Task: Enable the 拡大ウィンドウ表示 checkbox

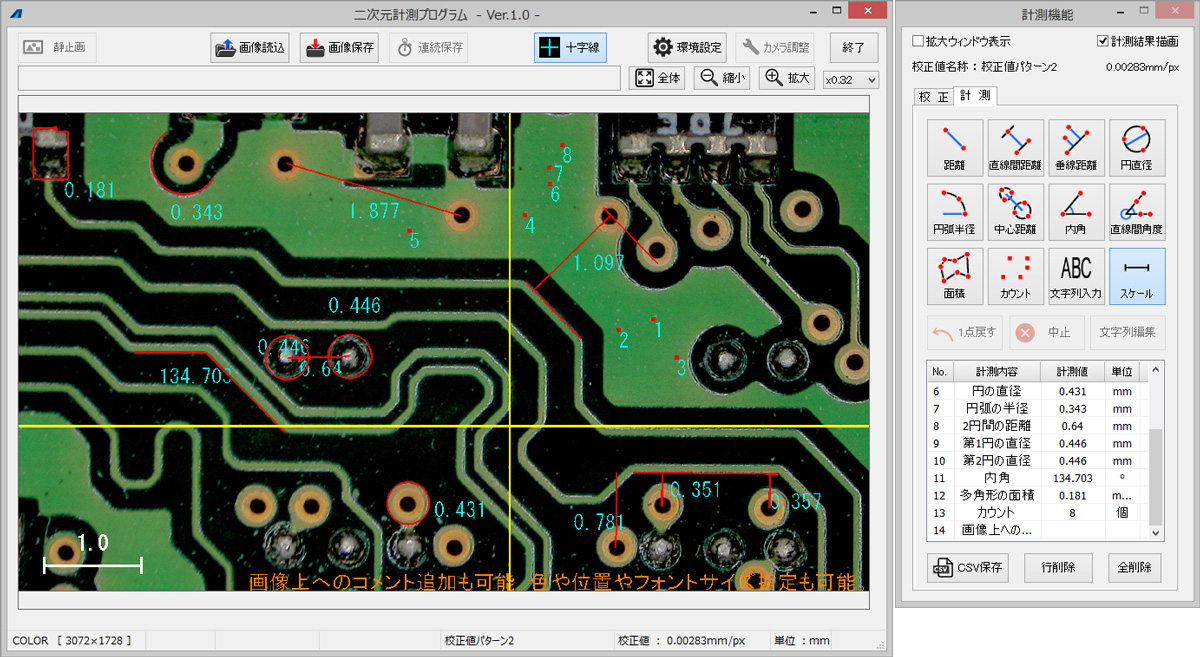Action: click(x=918, y=42)
